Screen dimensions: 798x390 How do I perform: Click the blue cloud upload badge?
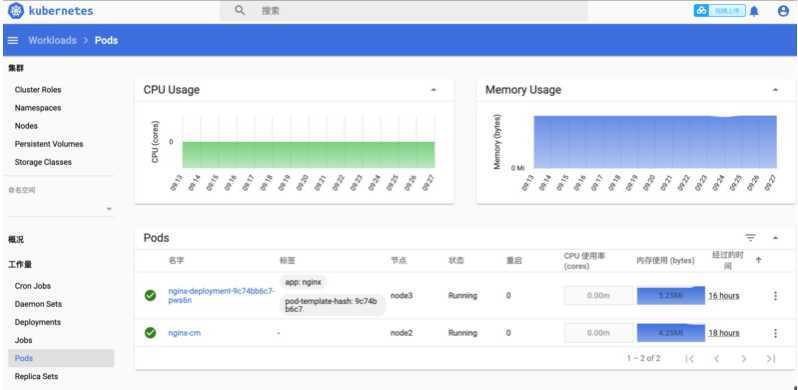(x=719, y=11)
